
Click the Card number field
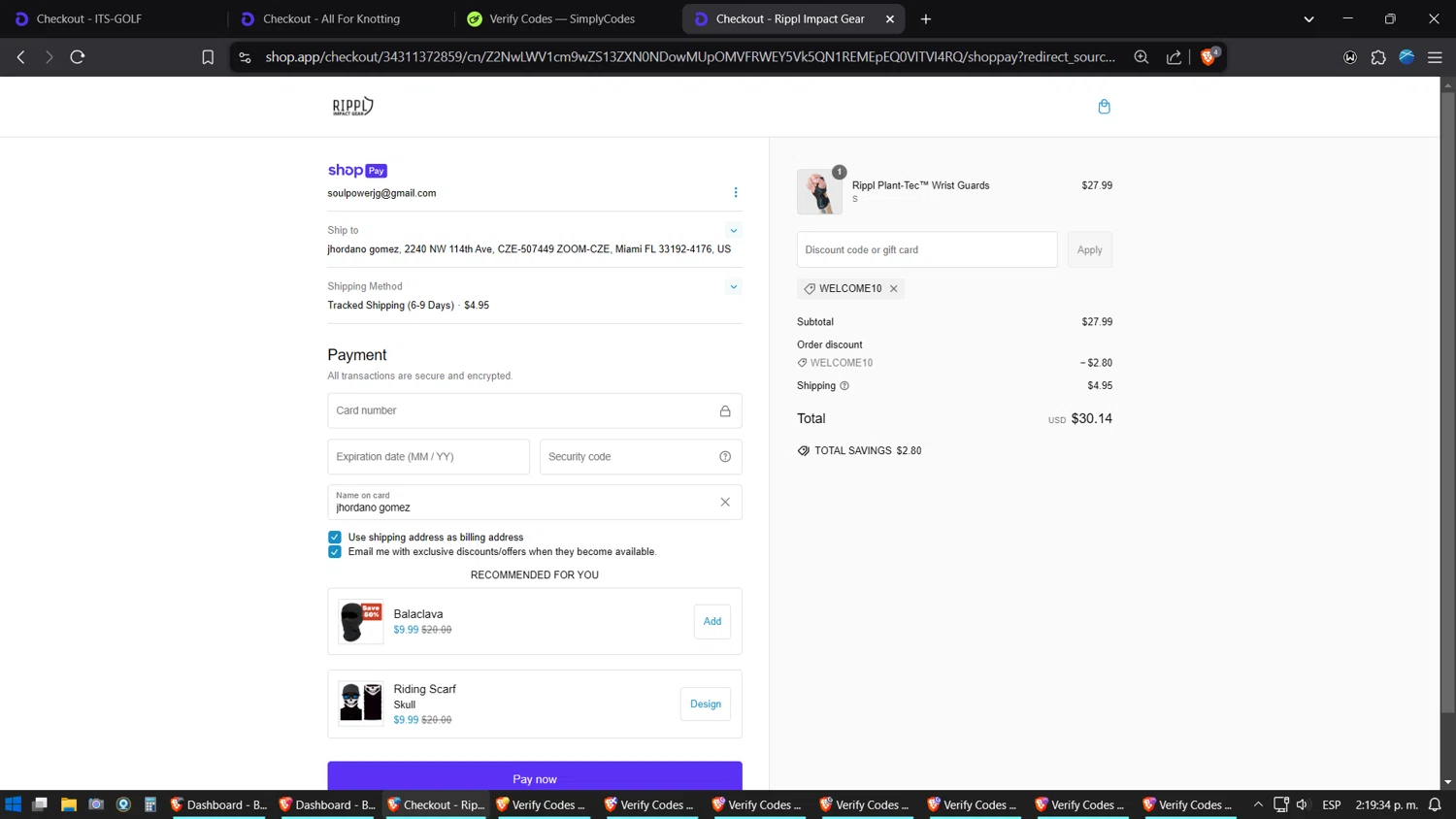coord(535,410)
